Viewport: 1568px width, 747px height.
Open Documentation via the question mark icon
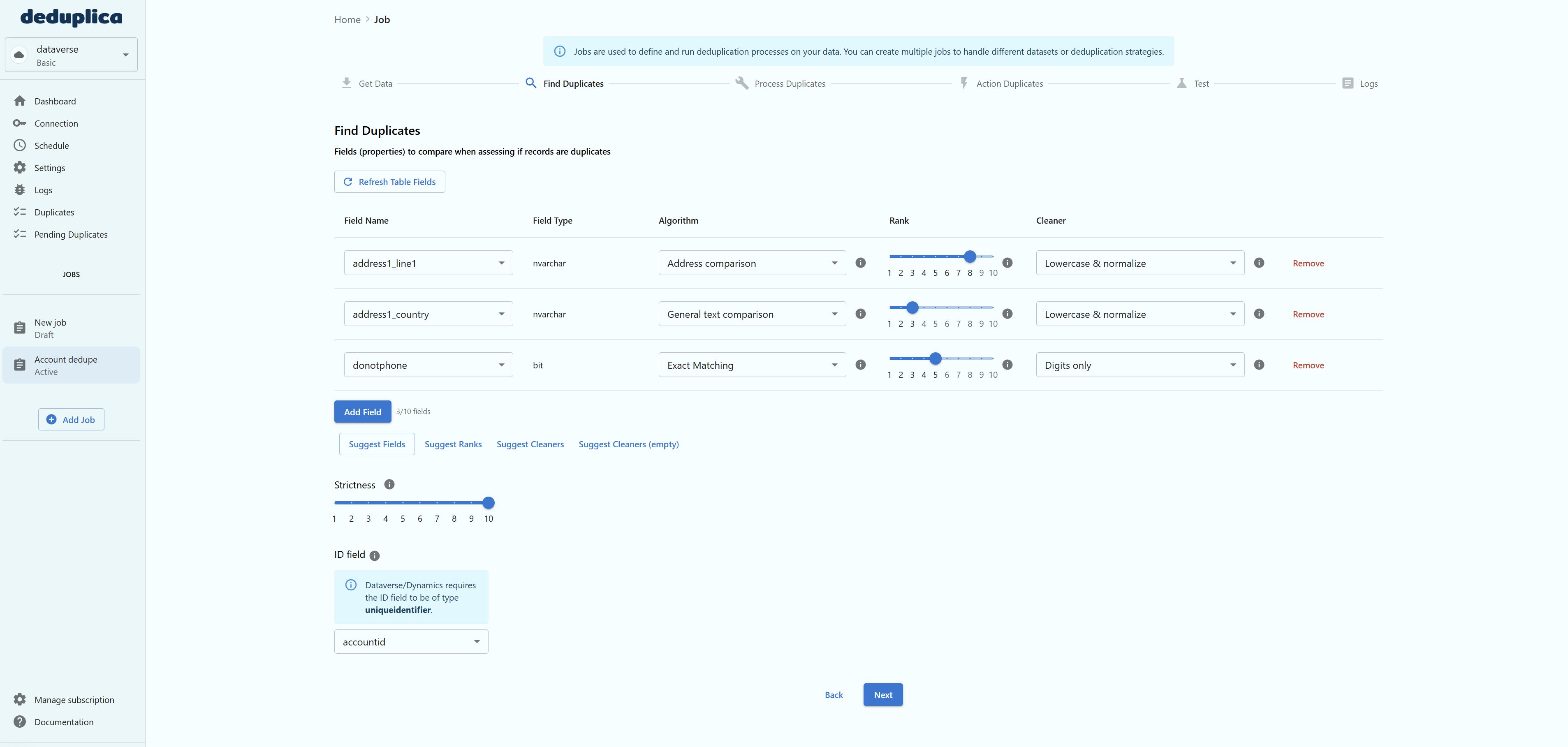[x=20, y=722]
